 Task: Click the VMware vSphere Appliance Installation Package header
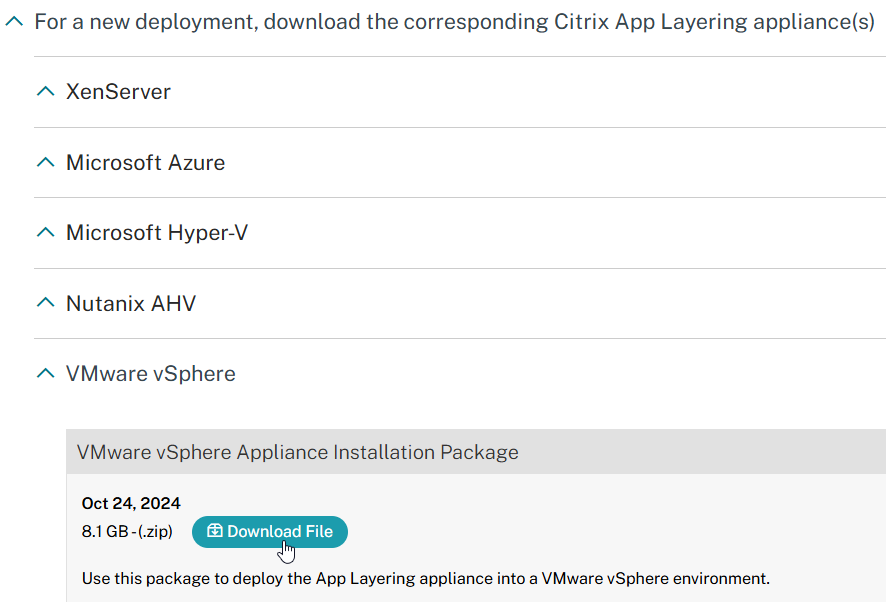tap(476, 452)
